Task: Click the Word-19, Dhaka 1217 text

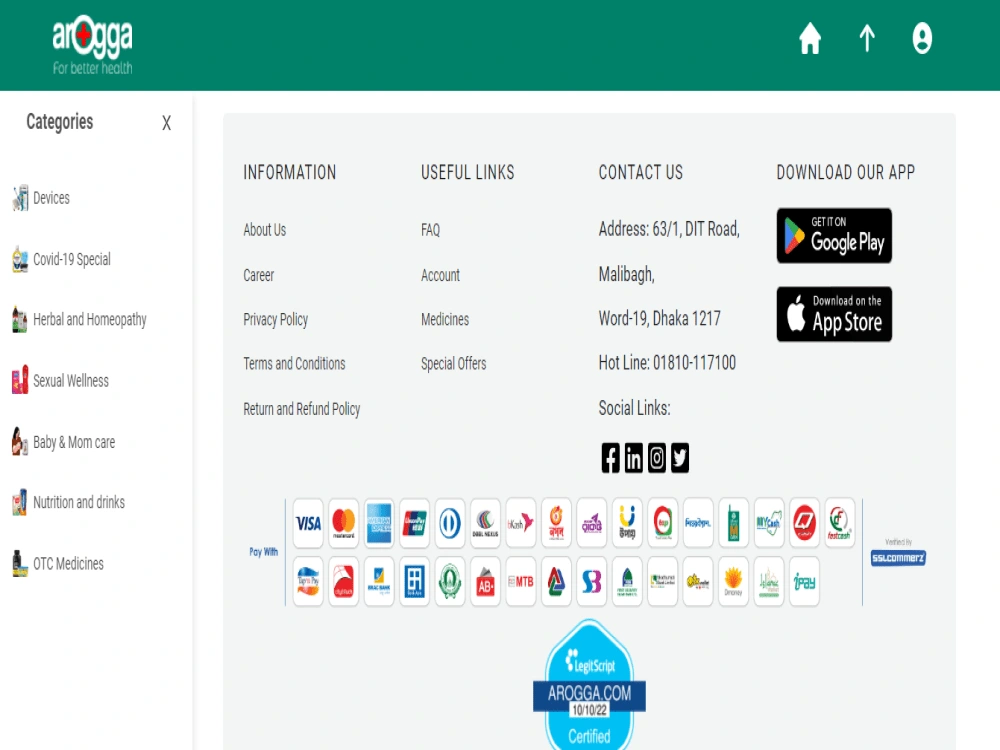Action: click(x=659, y=318)
